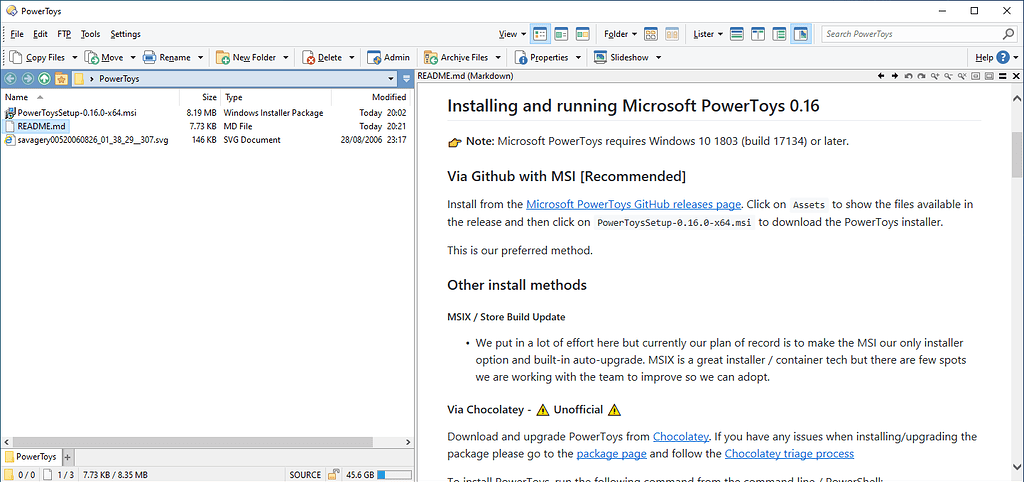1024x482 pixels.
Task: Expand Delete dropdown arrow
Action: [x=351, y=57]
